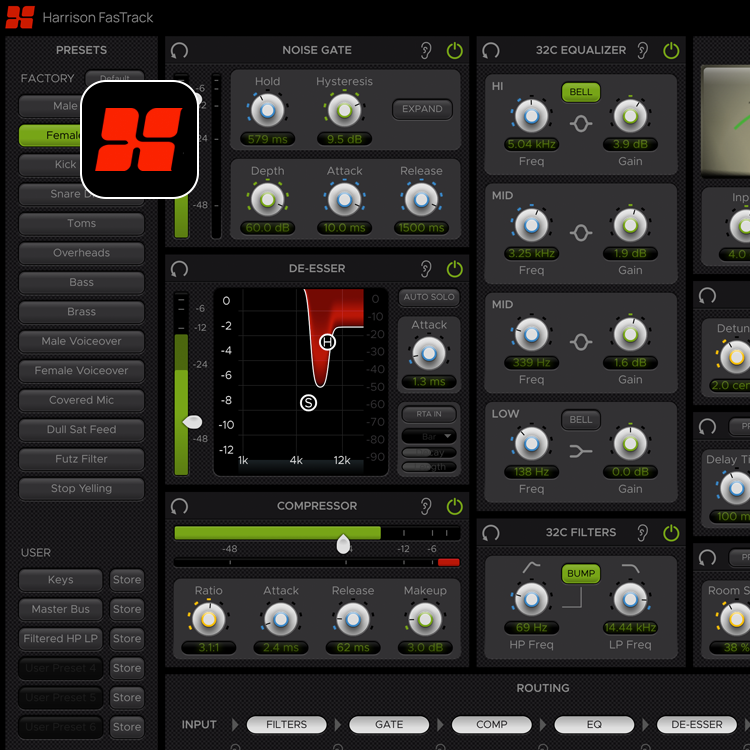
Task: Click the Noise Gate ear listen icon
Action: click(427, 50)
